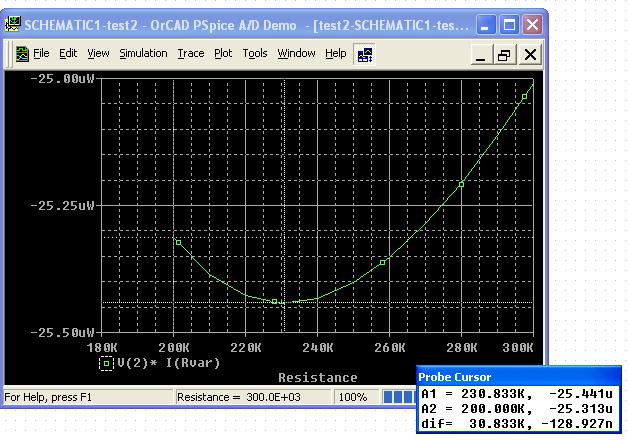
Task: Click the V(2)* I(Rvar) trace name
Action: tap(169, 363)
